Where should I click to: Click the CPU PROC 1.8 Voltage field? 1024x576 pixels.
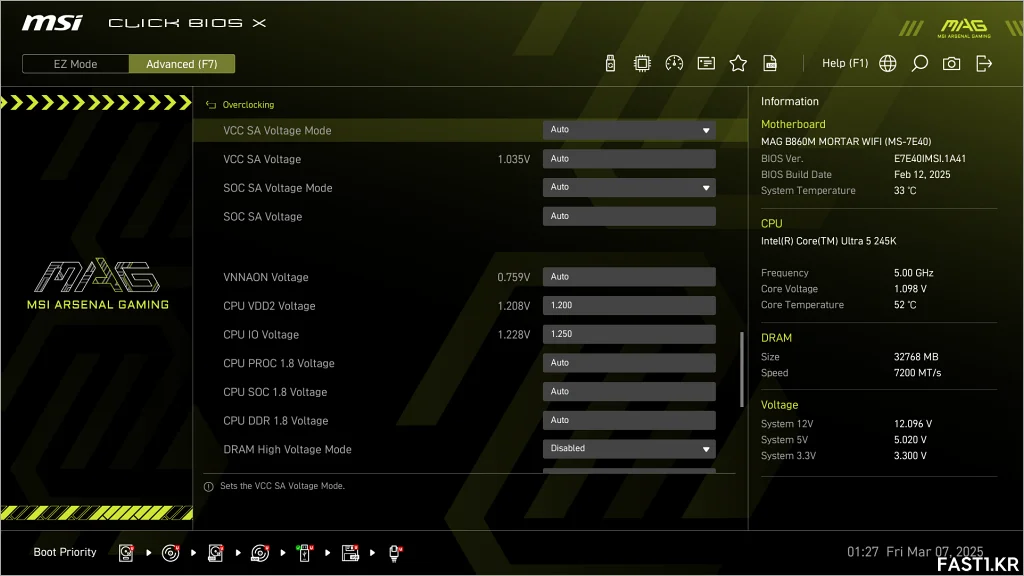click(x=629, y=363)
